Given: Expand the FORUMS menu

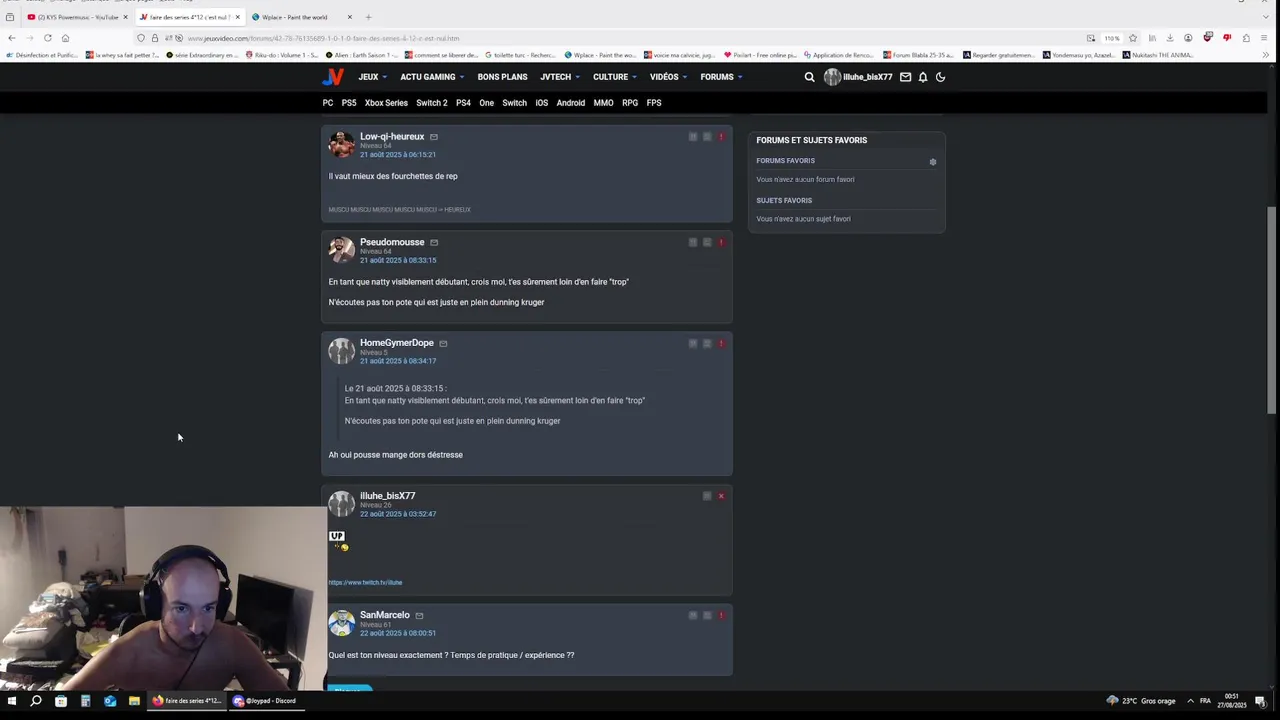Looking at the screenshot, I should click(x=721, y=77).
